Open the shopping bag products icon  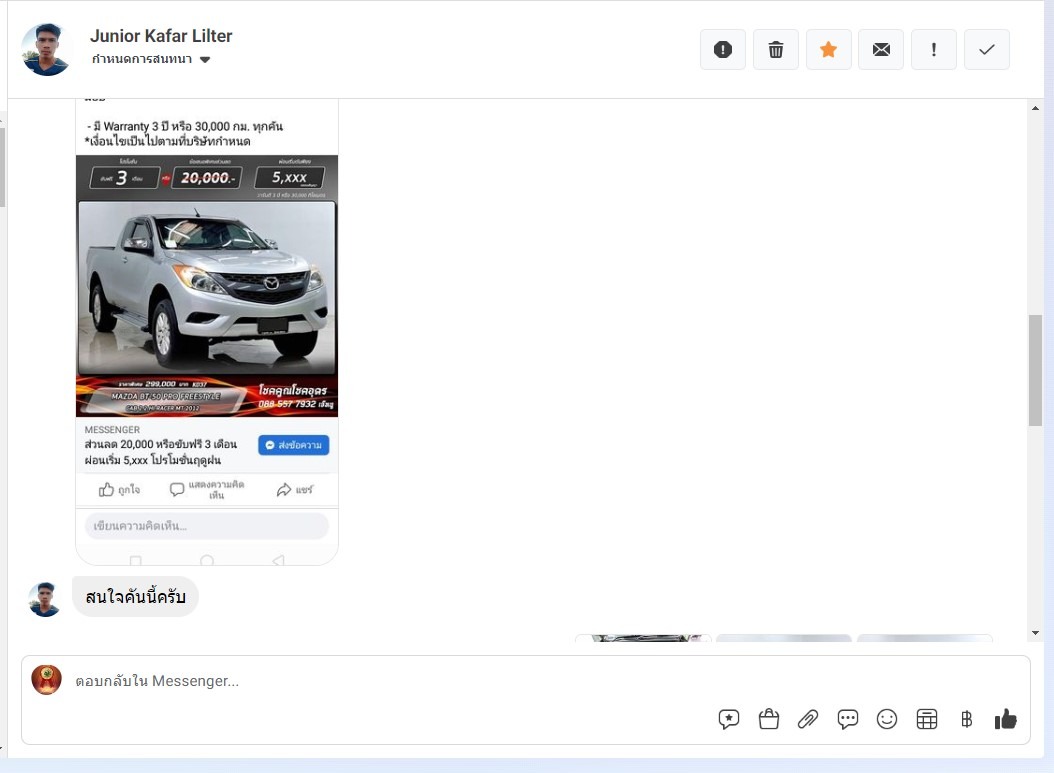(x=769, y=719)
